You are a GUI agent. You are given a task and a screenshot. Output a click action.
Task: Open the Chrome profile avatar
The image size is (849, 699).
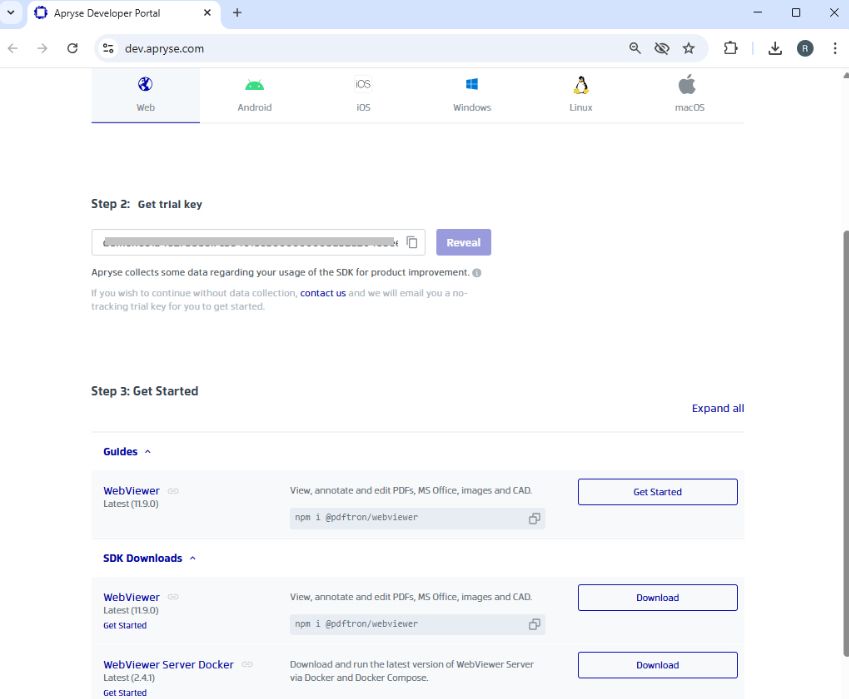805,48
